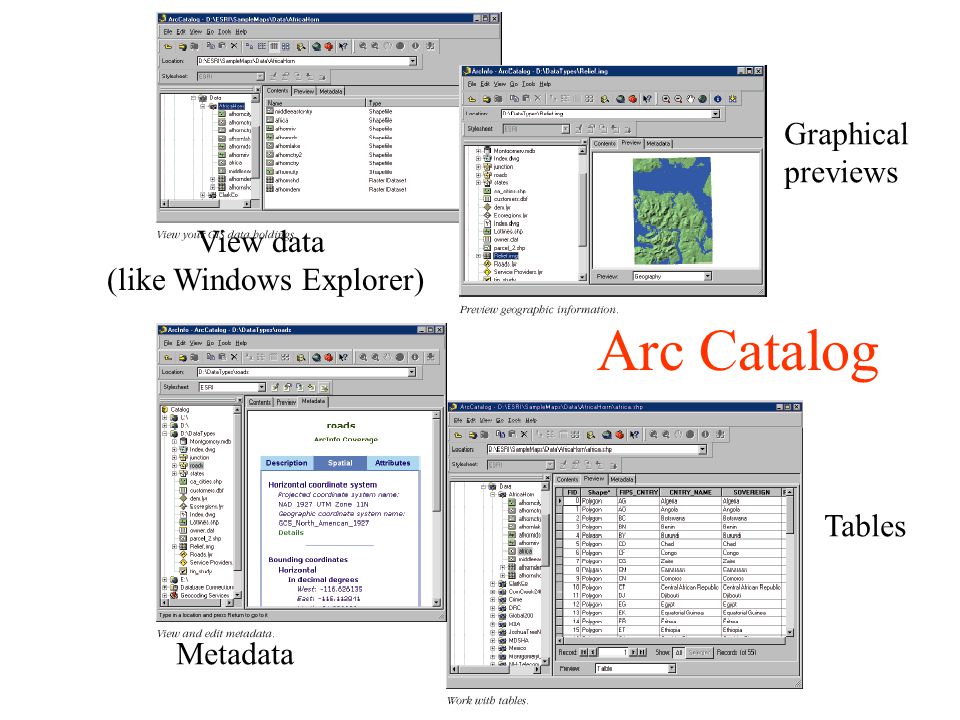Click Full Extent globe in Relief.img window

pyautogui.click(x=702, y=99)
